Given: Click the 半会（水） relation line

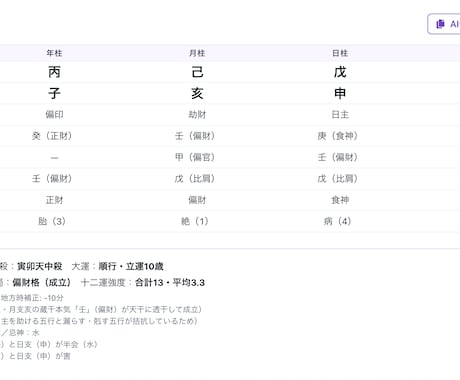Looking at the screenshot, I should (x=49, y=344).
